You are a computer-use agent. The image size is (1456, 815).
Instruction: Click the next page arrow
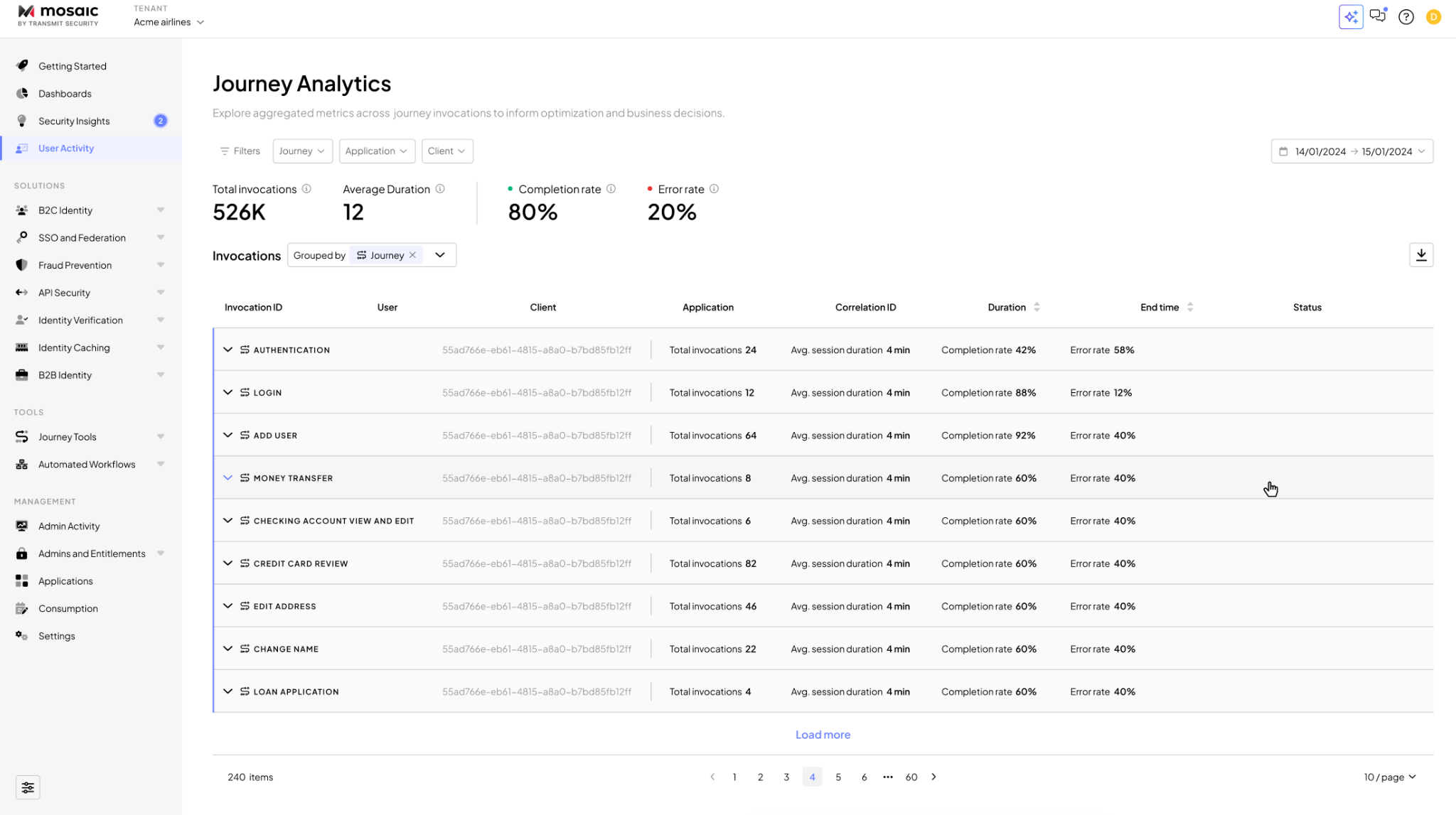[x=933, y=777]
